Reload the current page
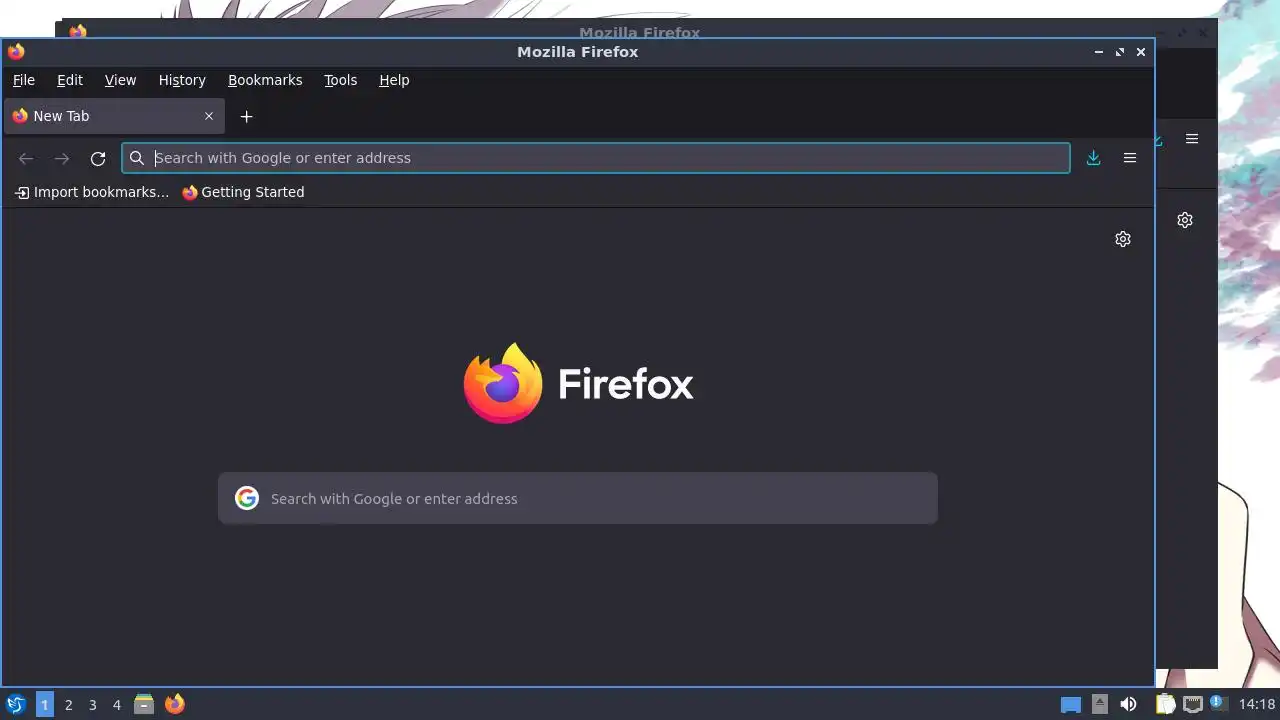Image resolution: width=1280 pixels, height=720 pixels. (98, 158)
